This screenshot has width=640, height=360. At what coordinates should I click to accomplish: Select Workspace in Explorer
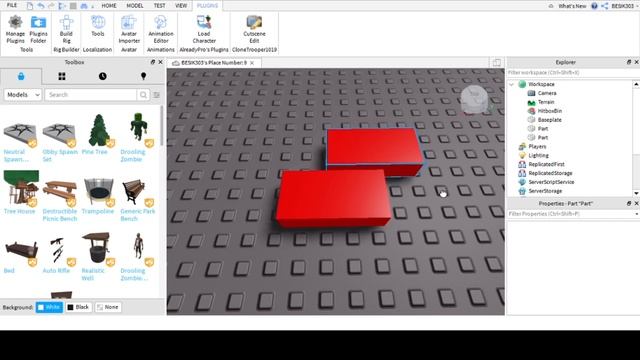541,84
